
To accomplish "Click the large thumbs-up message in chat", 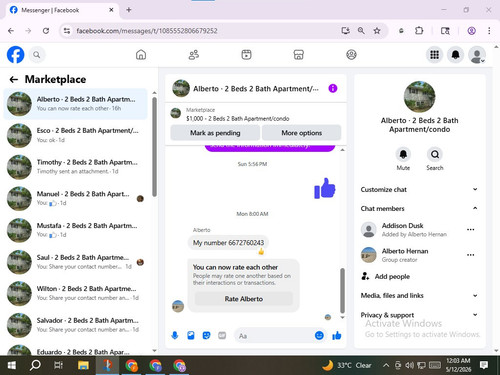I will tap(325, 188).
